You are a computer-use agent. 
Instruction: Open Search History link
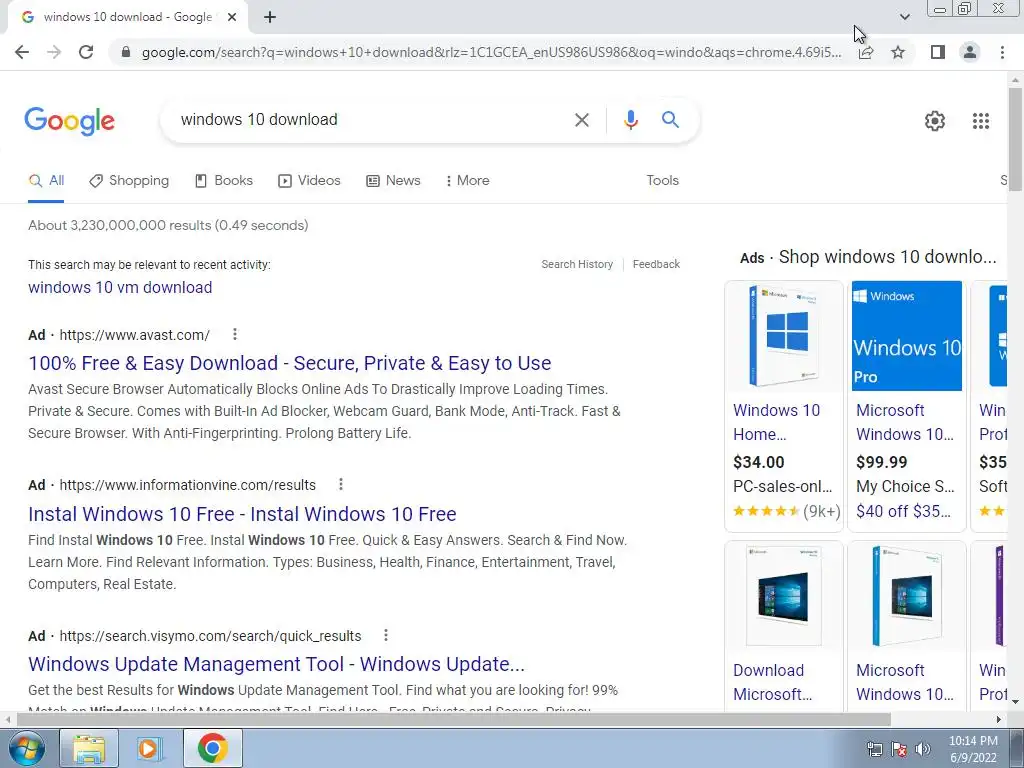tap(577, 264)
